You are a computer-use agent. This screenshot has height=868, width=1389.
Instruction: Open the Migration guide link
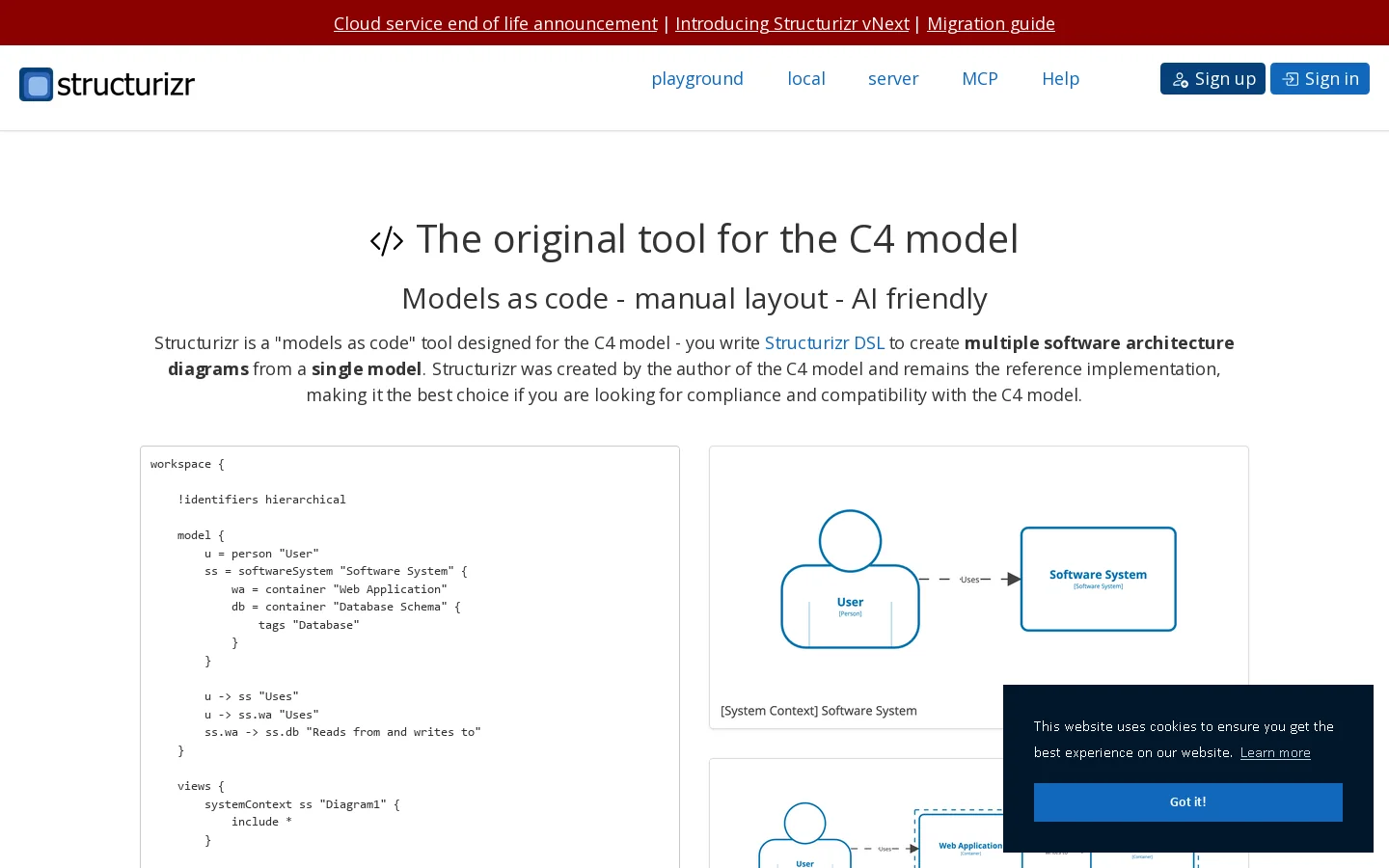(991, 23)
